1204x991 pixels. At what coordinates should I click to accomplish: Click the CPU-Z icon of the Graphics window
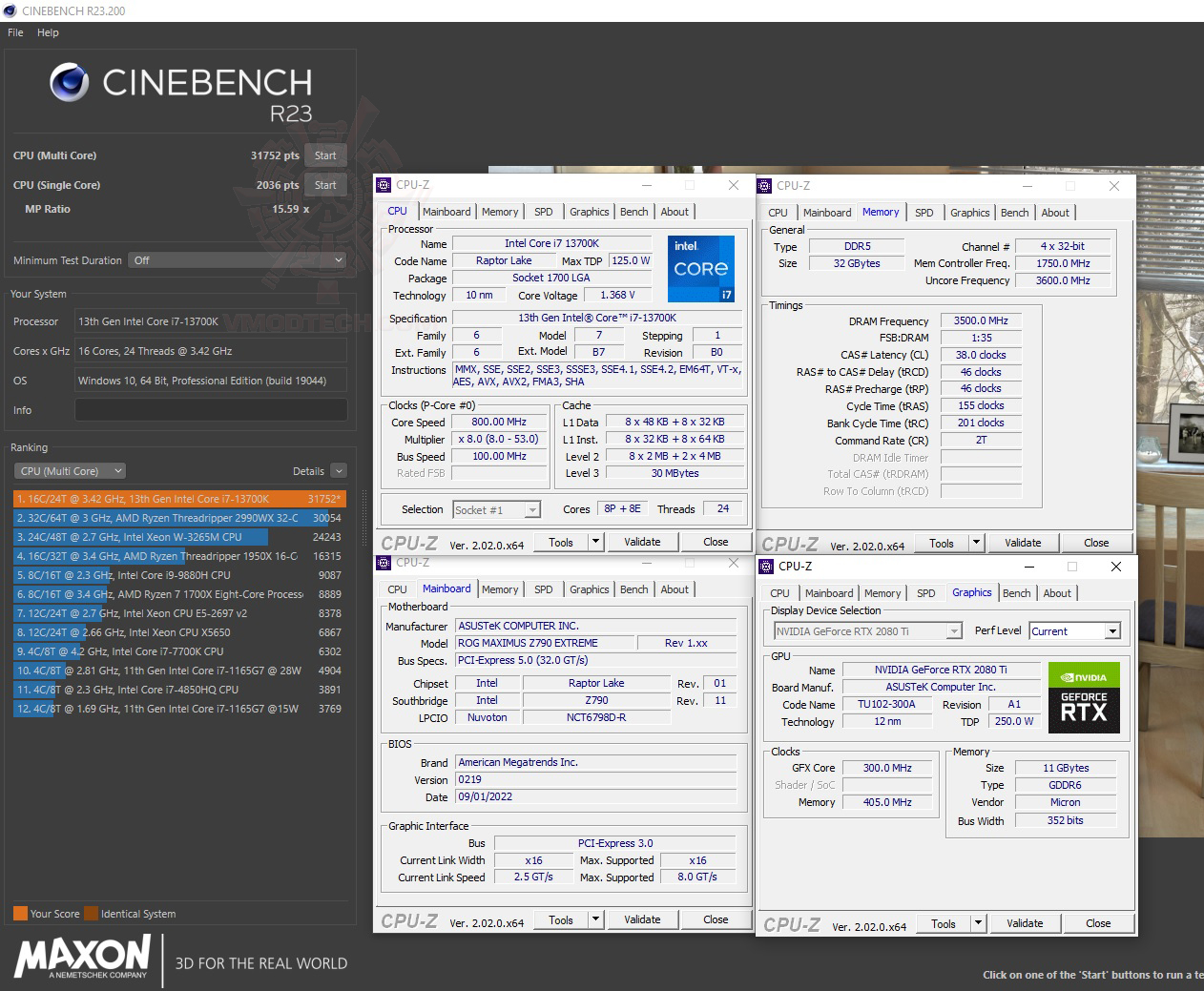click(x=766, y=567)
